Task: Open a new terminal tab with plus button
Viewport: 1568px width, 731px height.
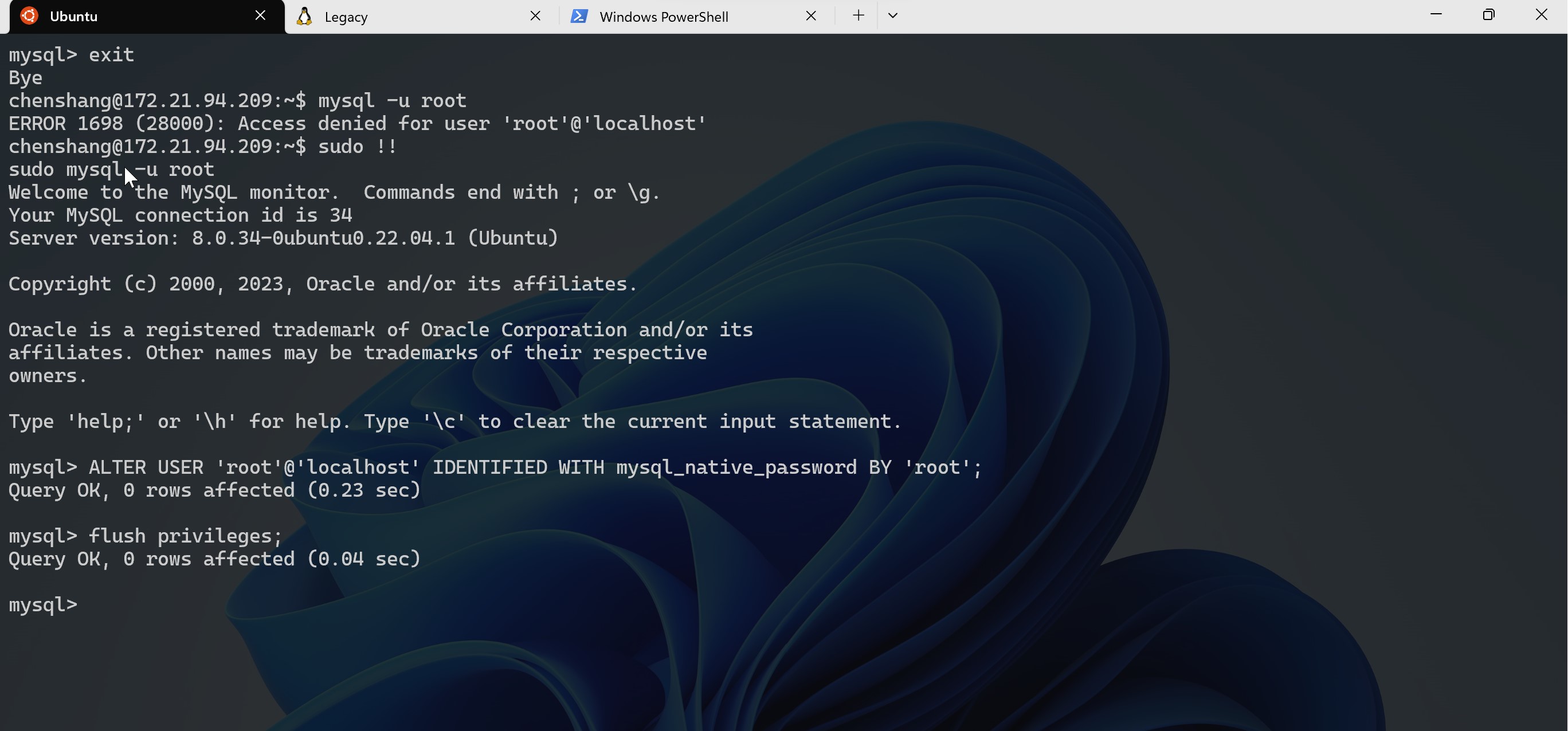Action: (859, 15)
